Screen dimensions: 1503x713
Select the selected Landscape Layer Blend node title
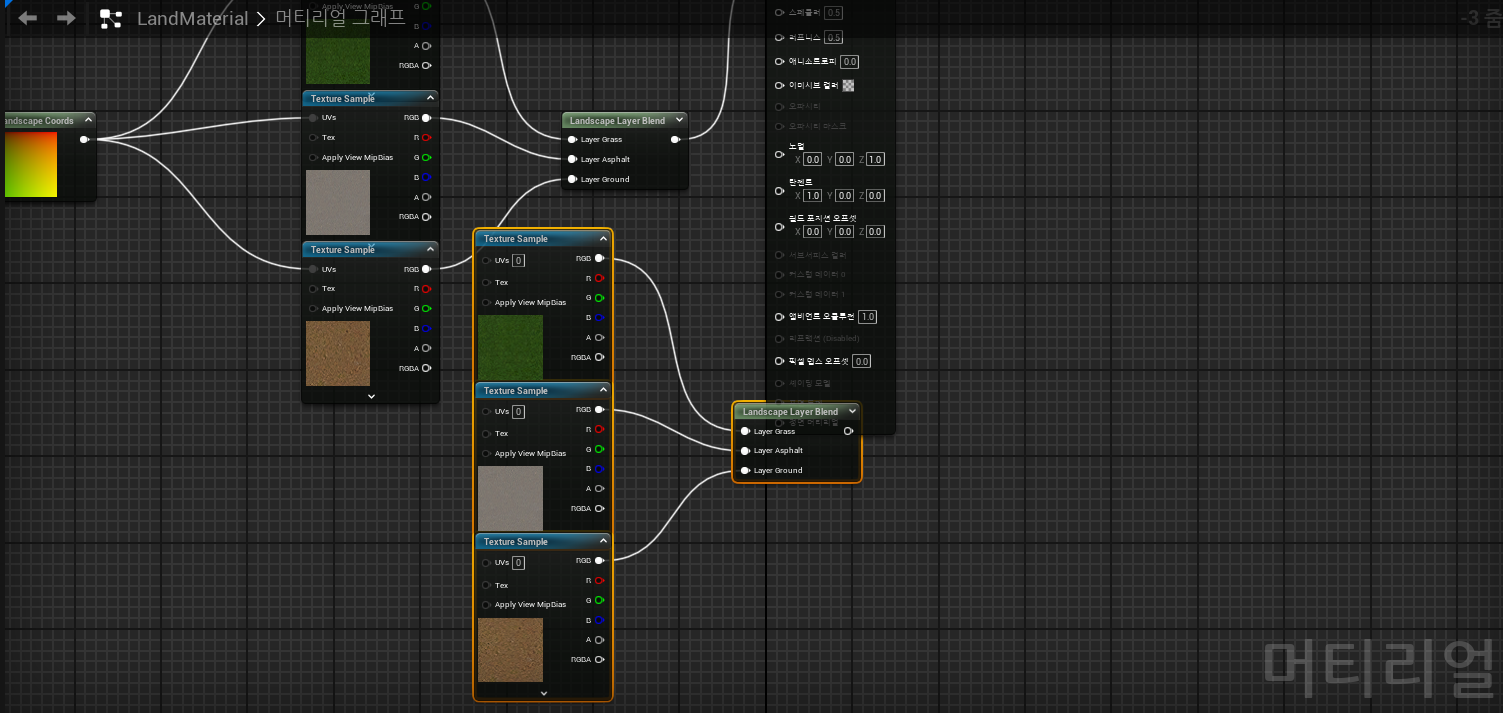tap(790, 412)
